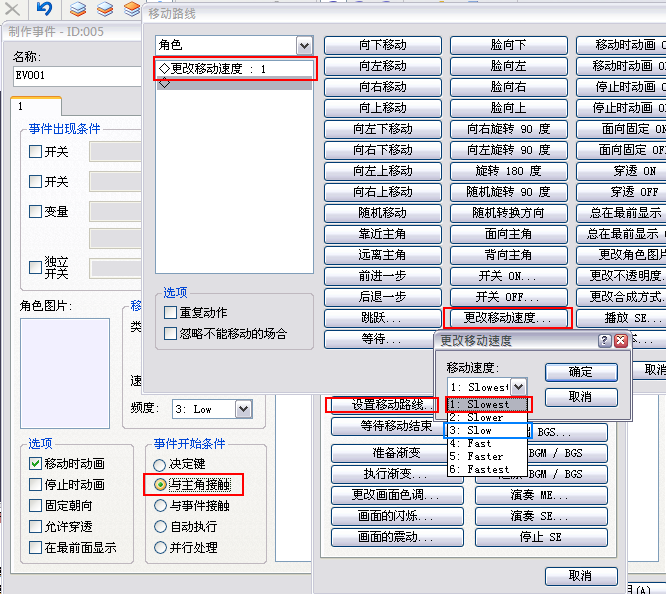Select the 与主角接触 trigger radio button

tap(160, 484)
